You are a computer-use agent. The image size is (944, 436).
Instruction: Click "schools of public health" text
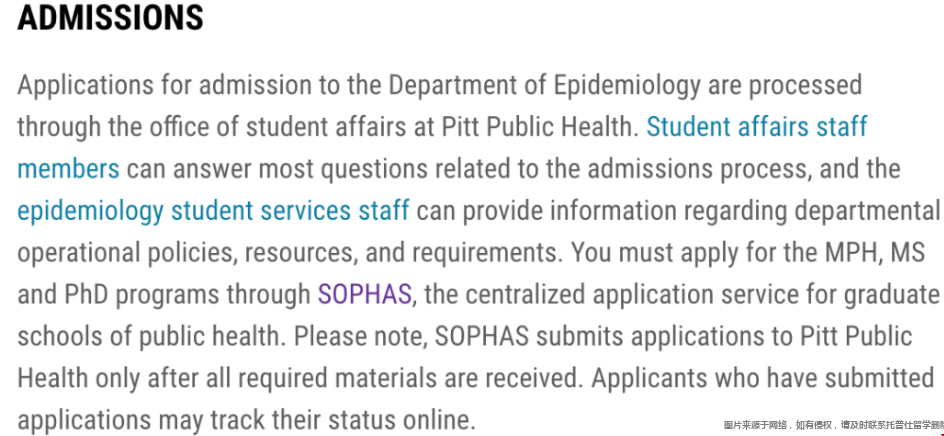pyautogui.click(x=149, y=337)
